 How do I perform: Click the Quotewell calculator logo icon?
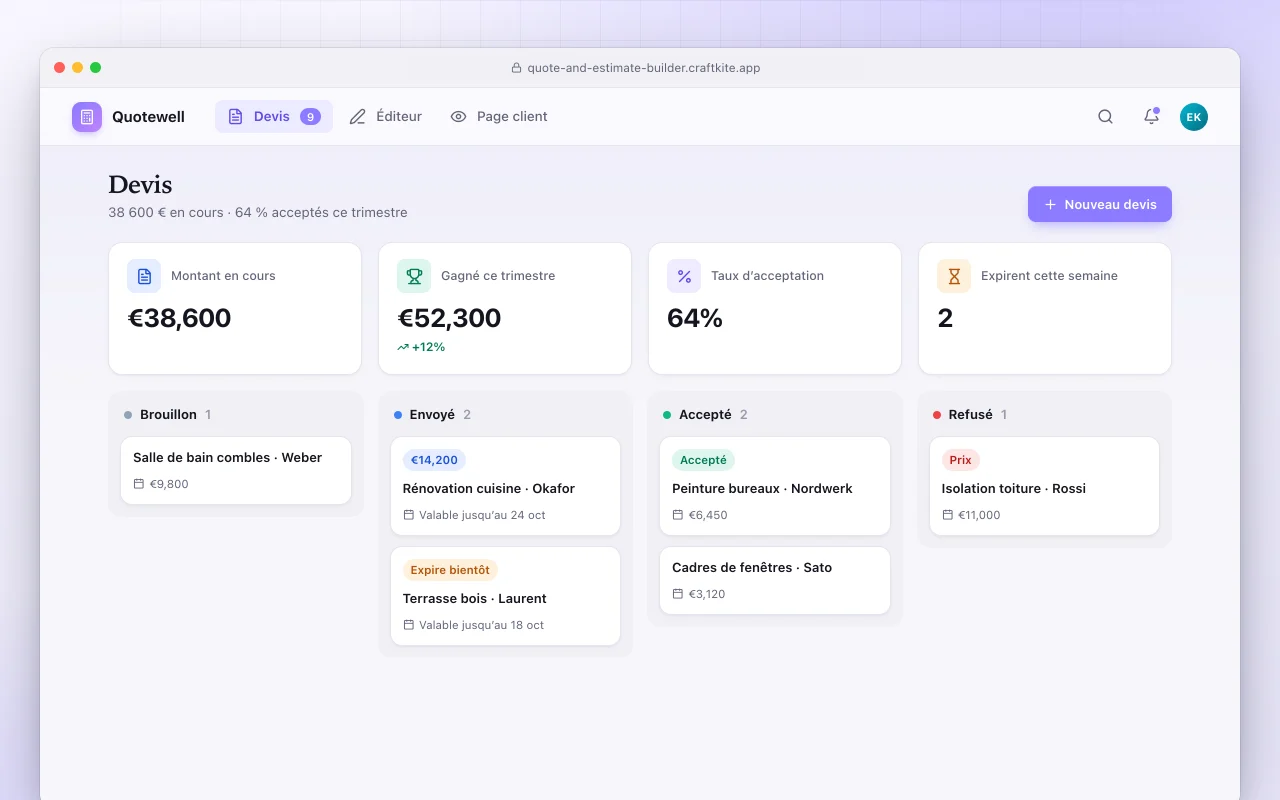pyautogui.click(x=87, y=117)
